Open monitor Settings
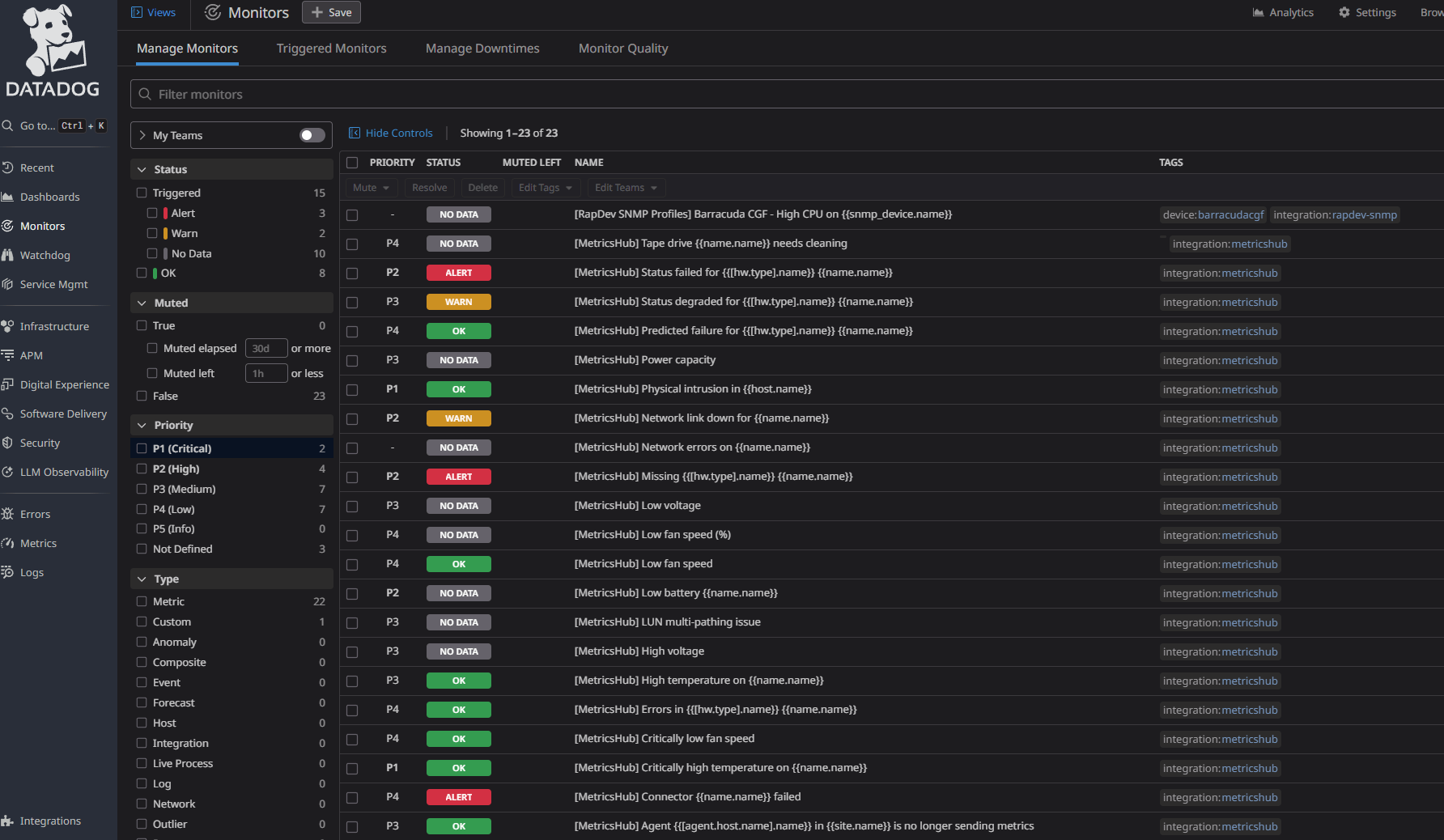The width and height of the screenshot is (1444, 840). click(1367, 12)
